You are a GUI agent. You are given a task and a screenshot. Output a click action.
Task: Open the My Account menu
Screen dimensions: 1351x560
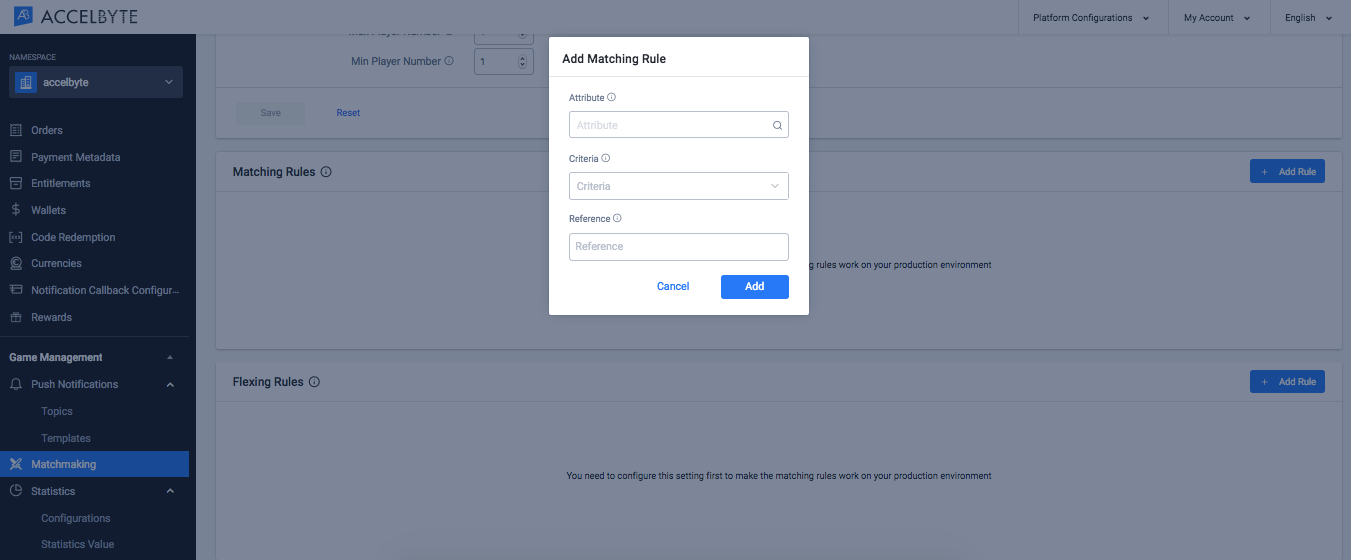(1217, 18)
